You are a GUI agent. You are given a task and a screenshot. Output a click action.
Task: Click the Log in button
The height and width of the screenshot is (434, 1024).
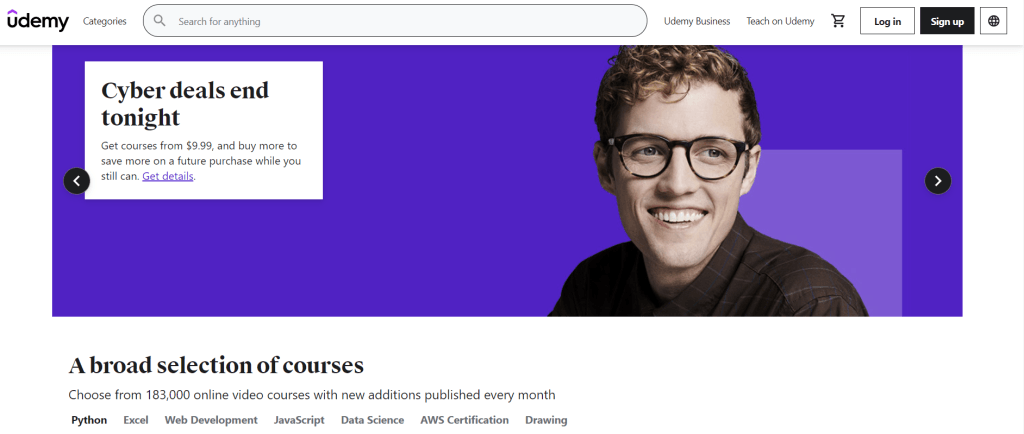888,21
